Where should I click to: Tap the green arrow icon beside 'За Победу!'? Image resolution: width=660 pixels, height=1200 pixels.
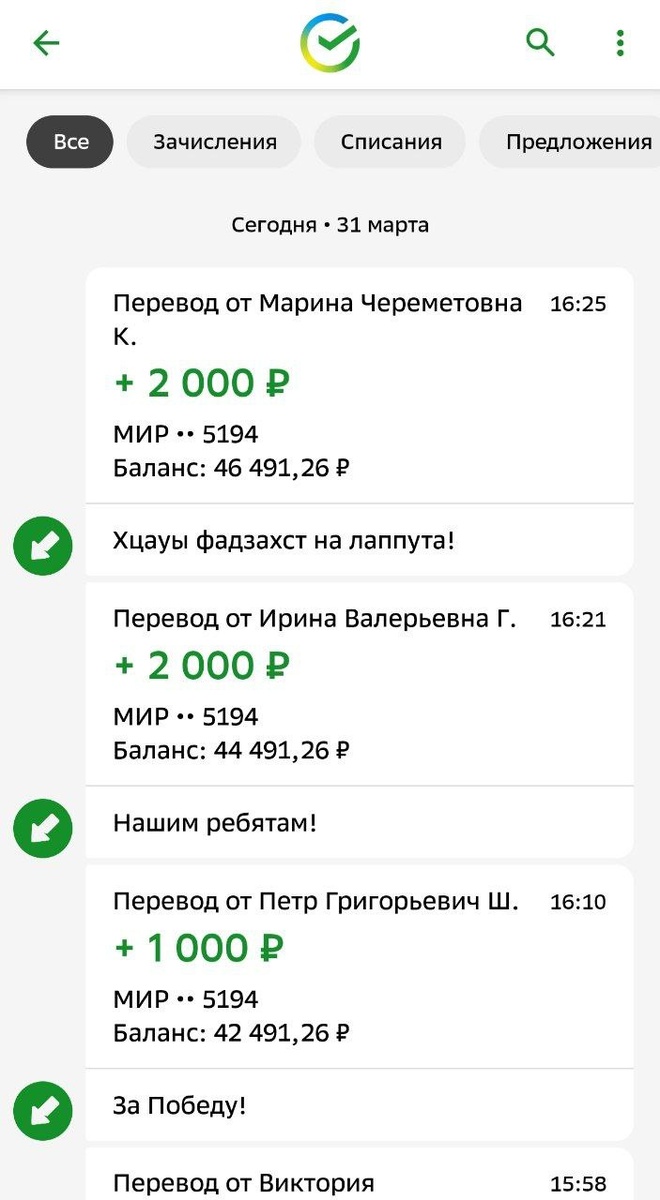[x=42, y=1110]
